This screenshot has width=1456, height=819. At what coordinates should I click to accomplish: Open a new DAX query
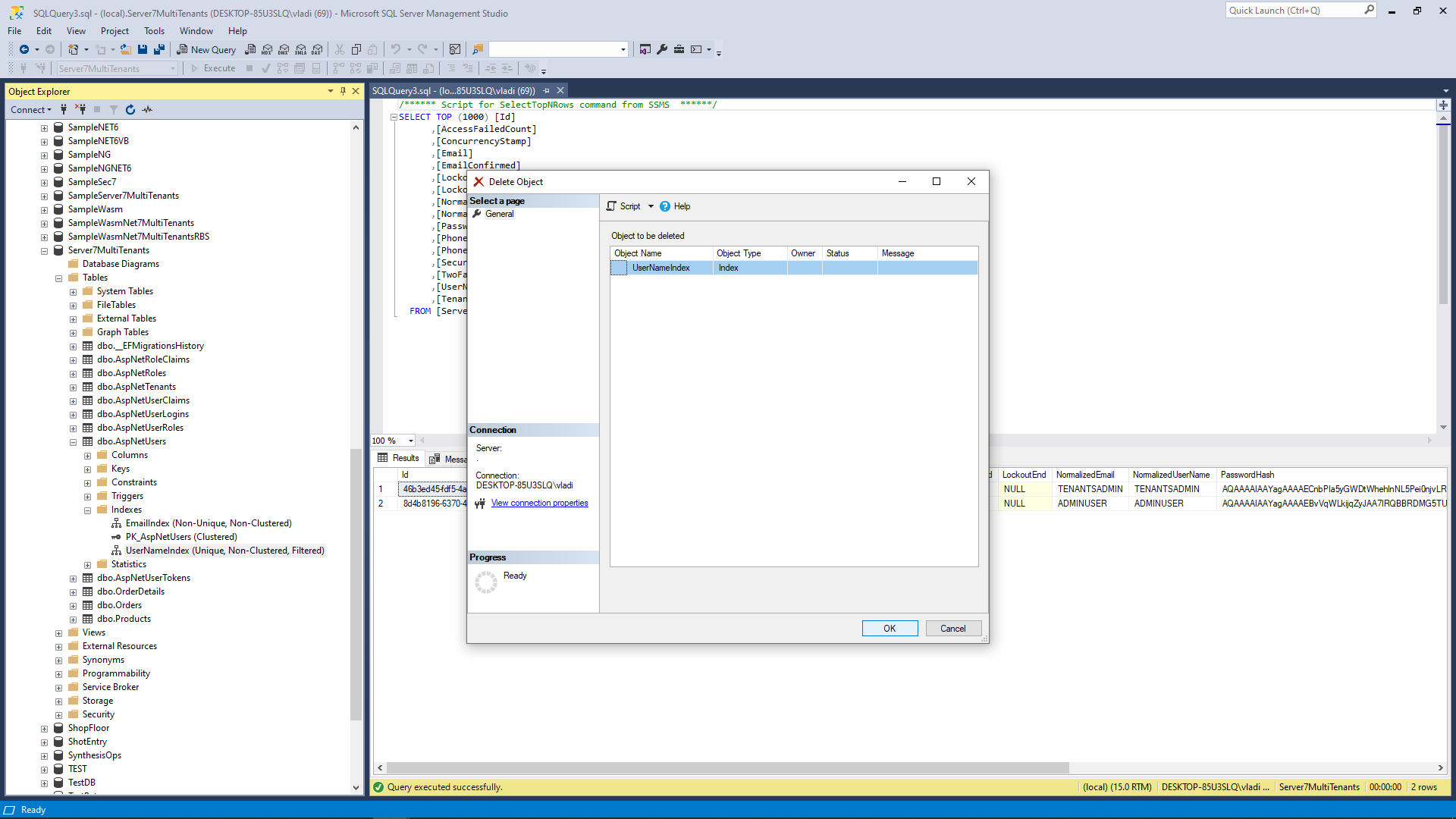(x=318, y=49)
